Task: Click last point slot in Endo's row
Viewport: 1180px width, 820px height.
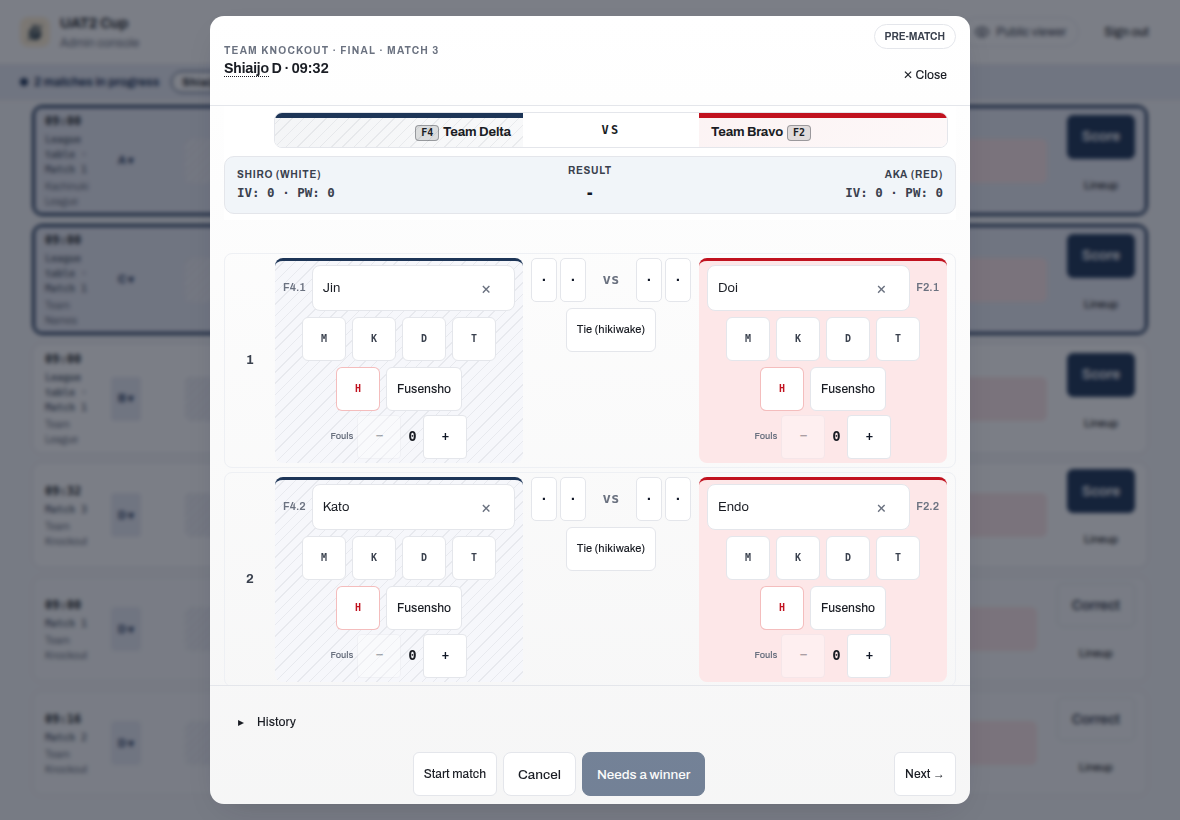Action: [x=678, y=499]
